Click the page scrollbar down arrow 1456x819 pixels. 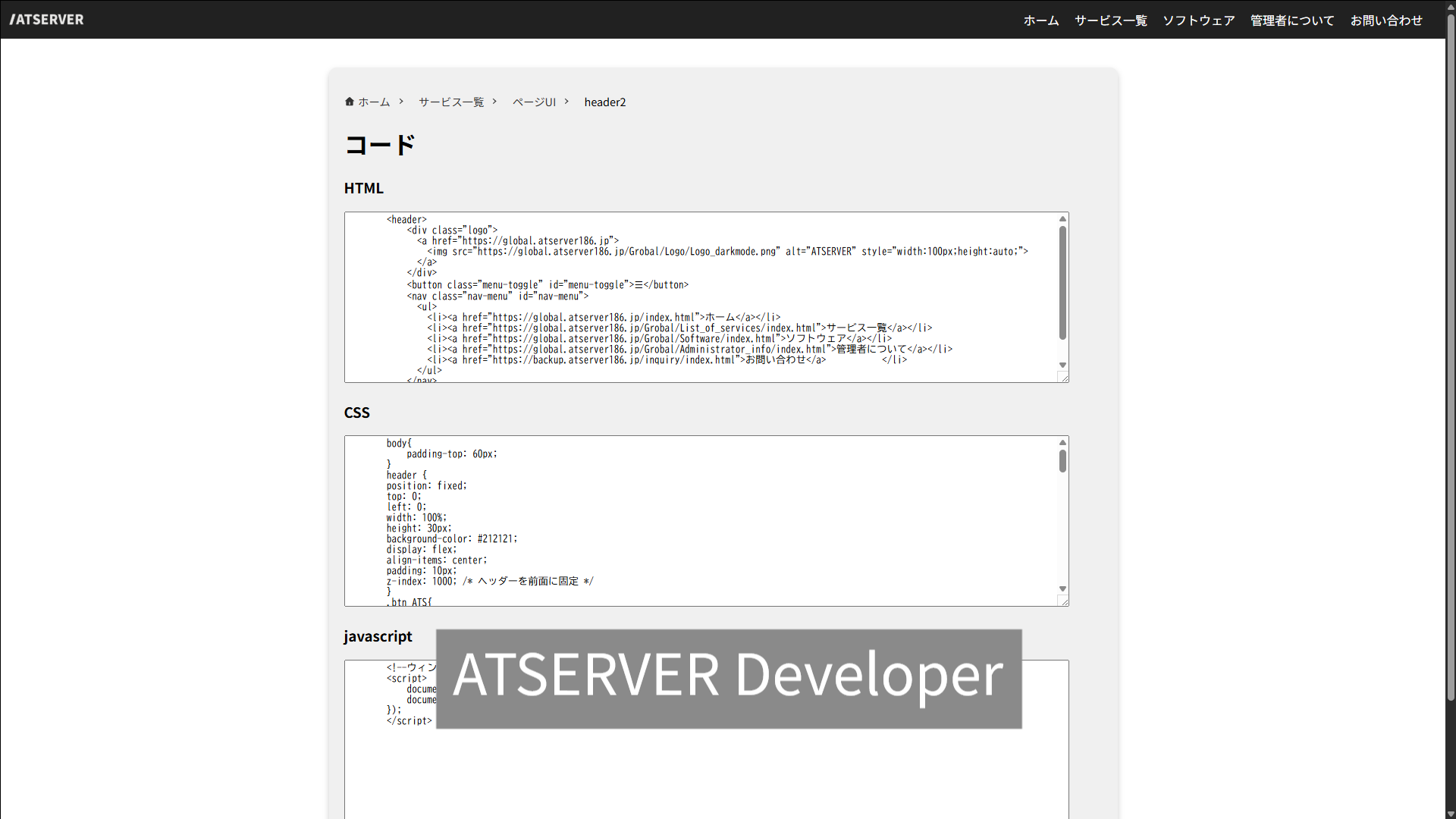tap(1450, 813)
